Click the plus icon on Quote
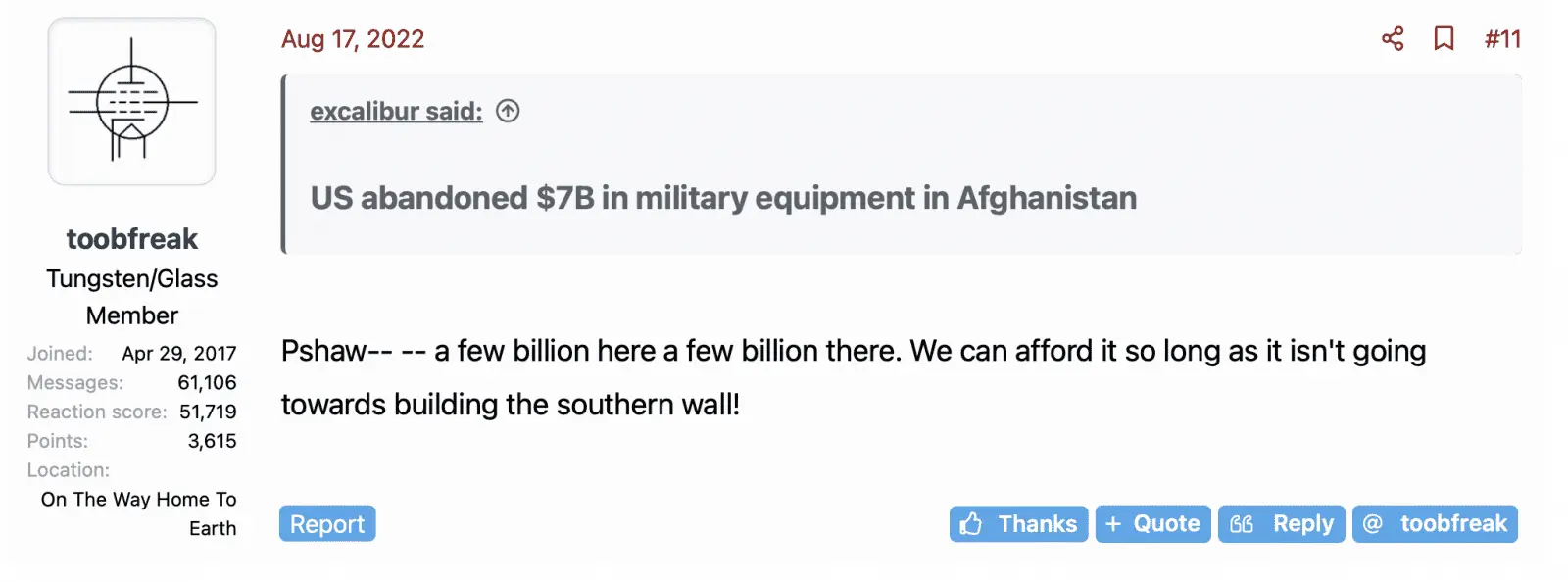 point(1113,524)
